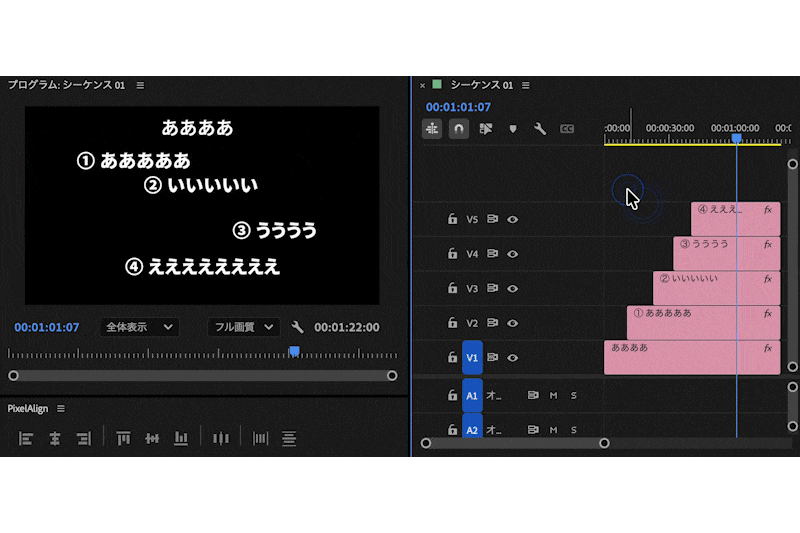Click the blue V1 track target button
Viewport: 800px width, 533px height.
coord(472,358)
